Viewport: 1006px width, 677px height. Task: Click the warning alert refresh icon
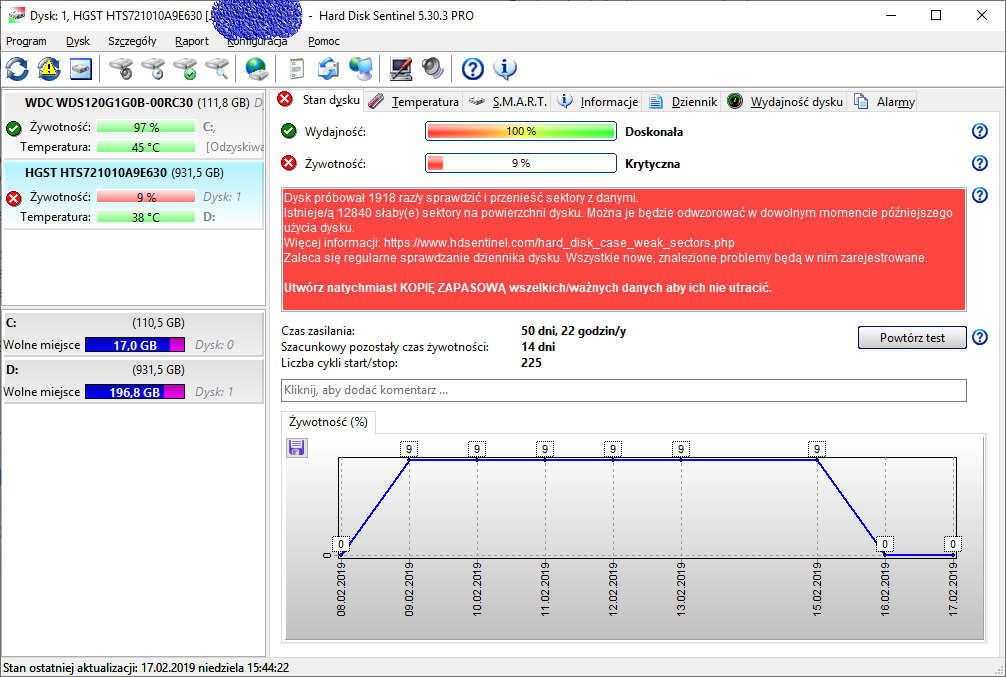tap(49, 69)
